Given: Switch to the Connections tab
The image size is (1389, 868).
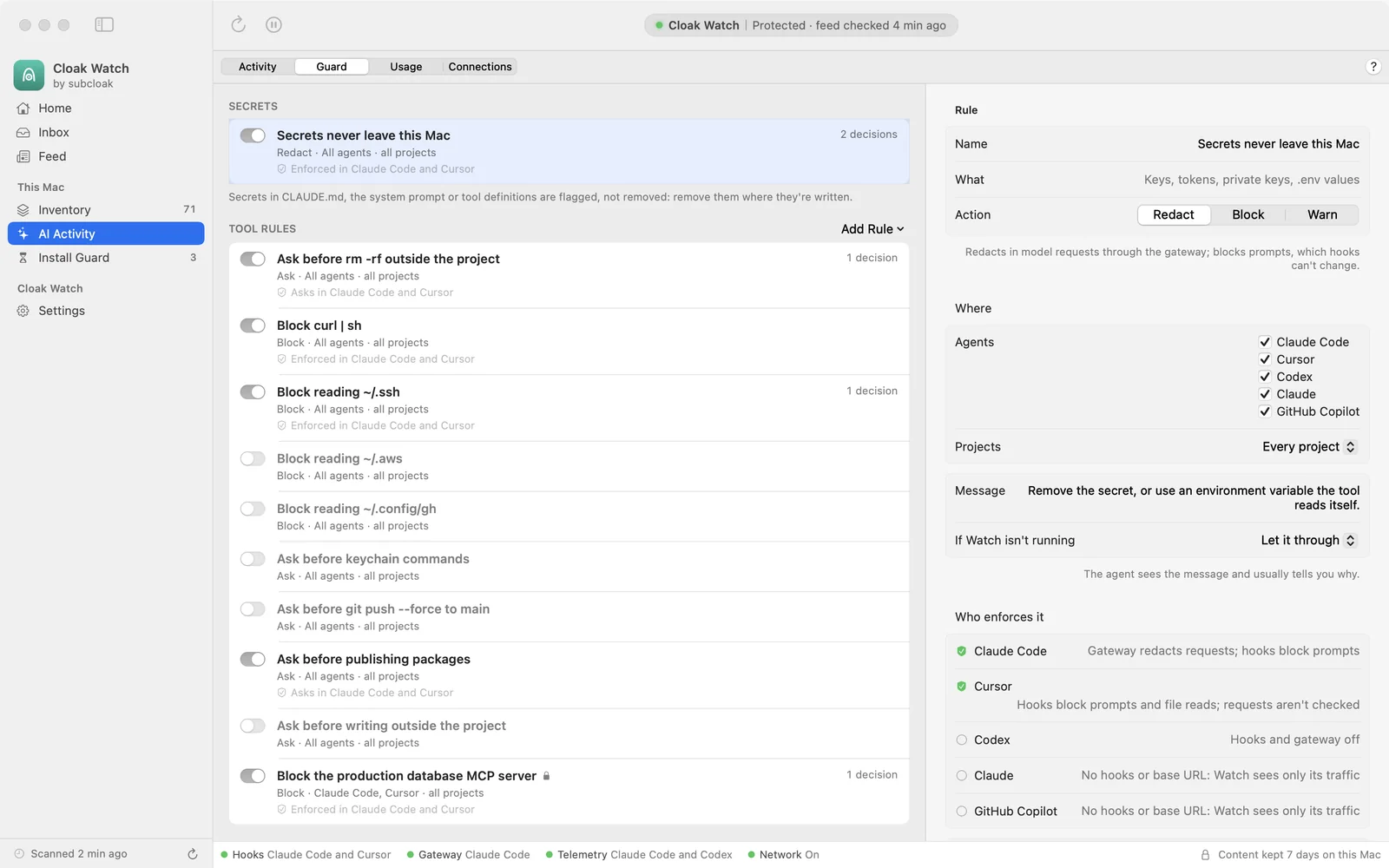Looking at the screenshot, I should 480,67.
